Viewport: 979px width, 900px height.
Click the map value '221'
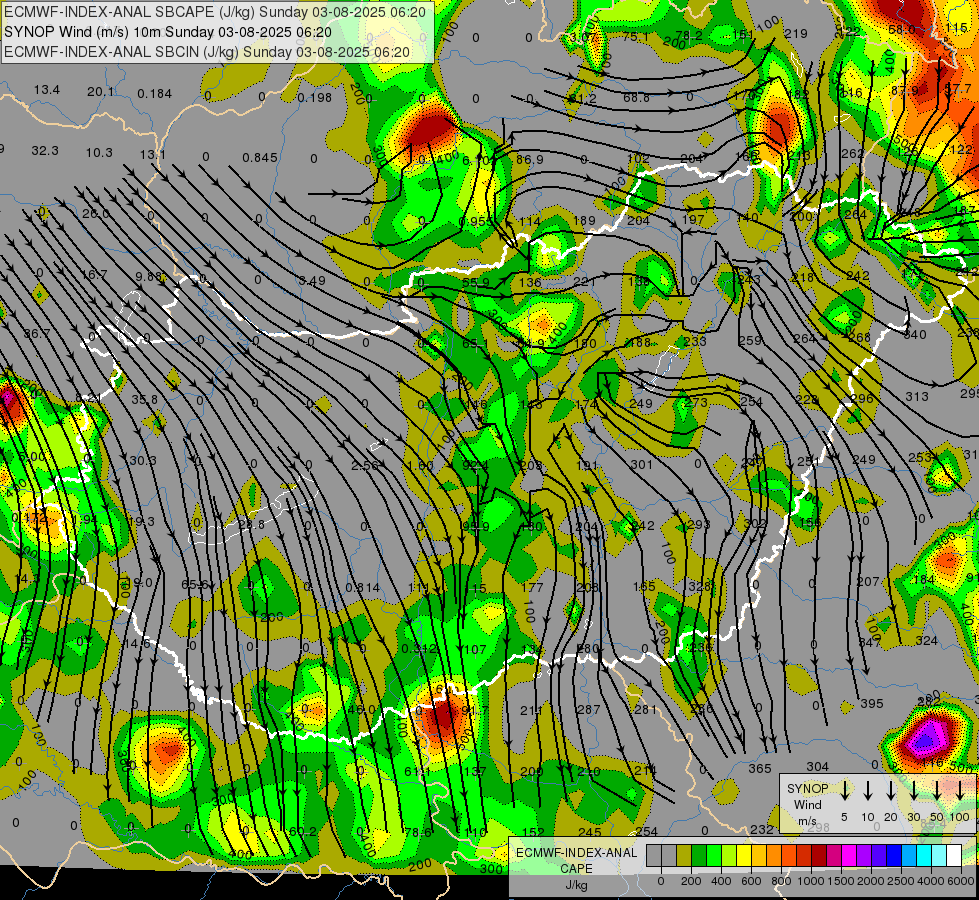[584, 282]
